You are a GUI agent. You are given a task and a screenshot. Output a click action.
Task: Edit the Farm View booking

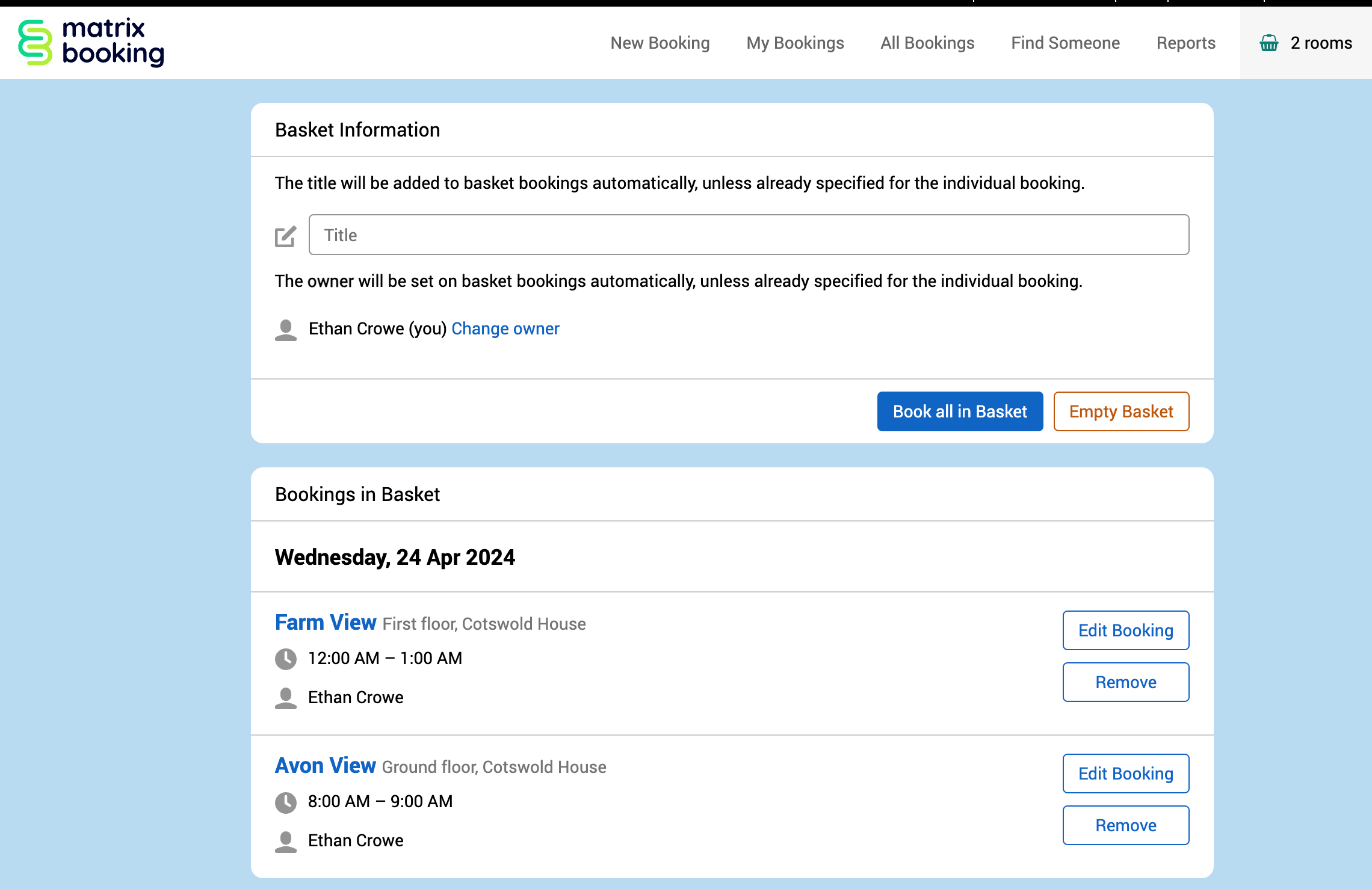tap(1125, 630)
